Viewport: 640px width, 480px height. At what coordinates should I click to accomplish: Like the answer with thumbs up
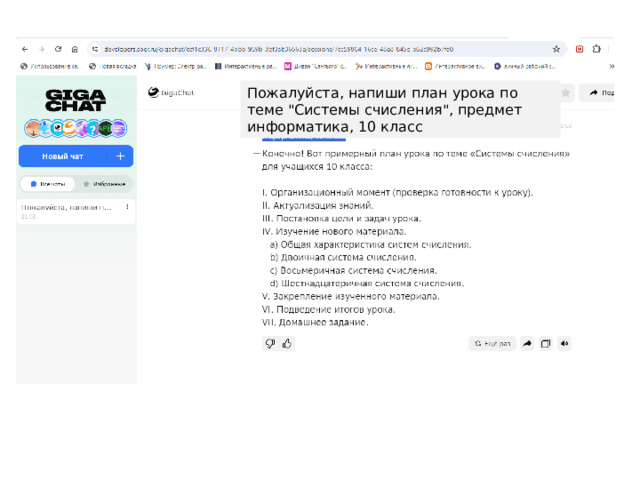287,344
